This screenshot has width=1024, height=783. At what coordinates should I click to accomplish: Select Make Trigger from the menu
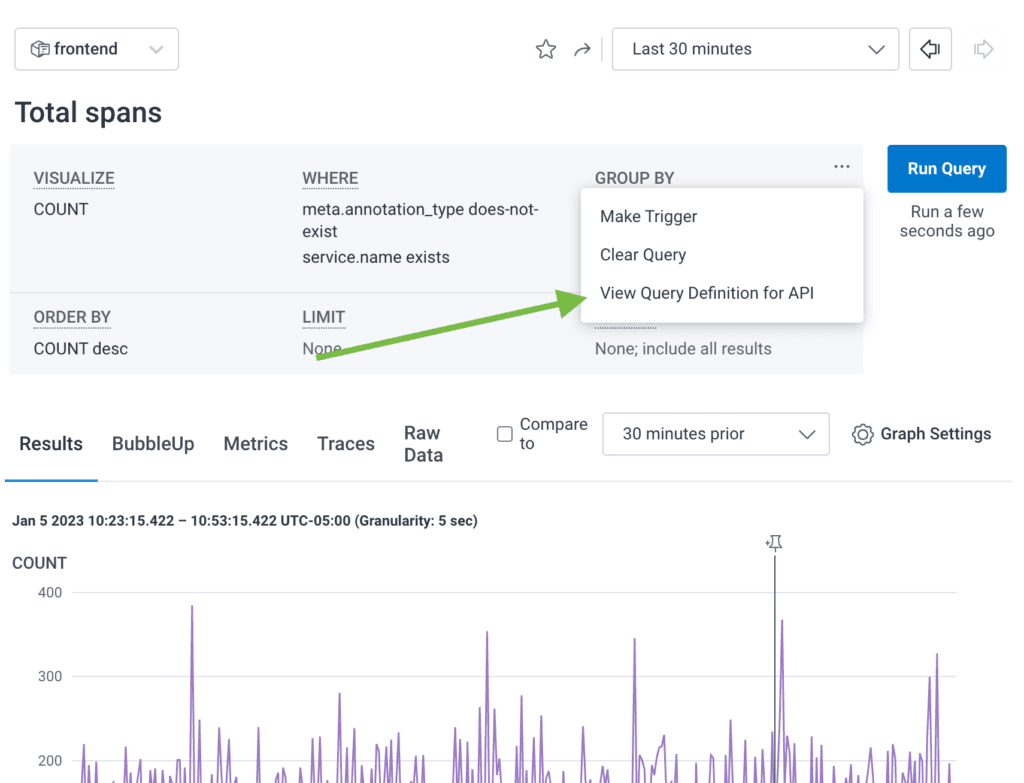(648, 216)
